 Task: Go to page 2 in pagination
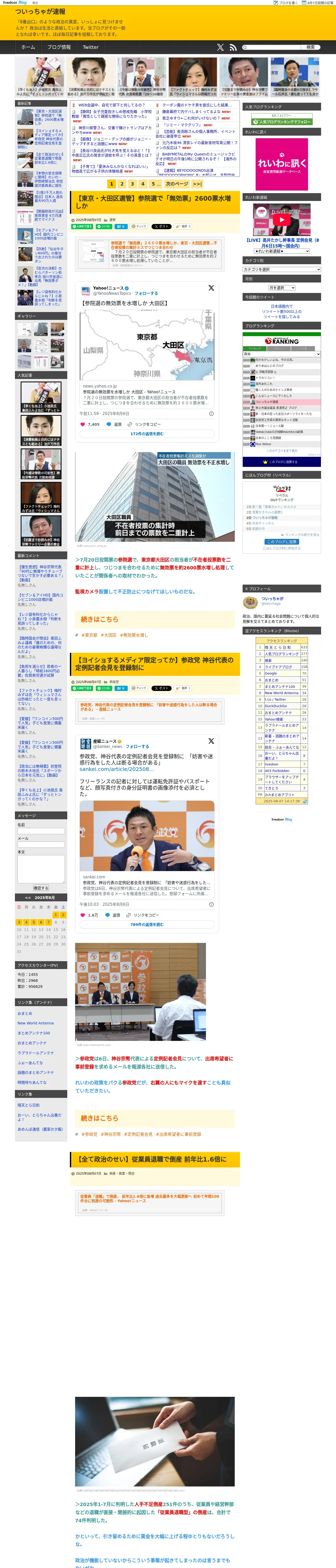pyautogui.click(x=122, y=184)
